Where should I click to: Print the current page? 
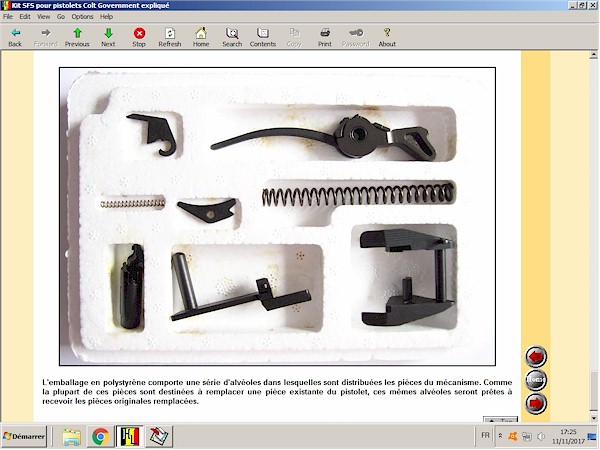[325, 37]
